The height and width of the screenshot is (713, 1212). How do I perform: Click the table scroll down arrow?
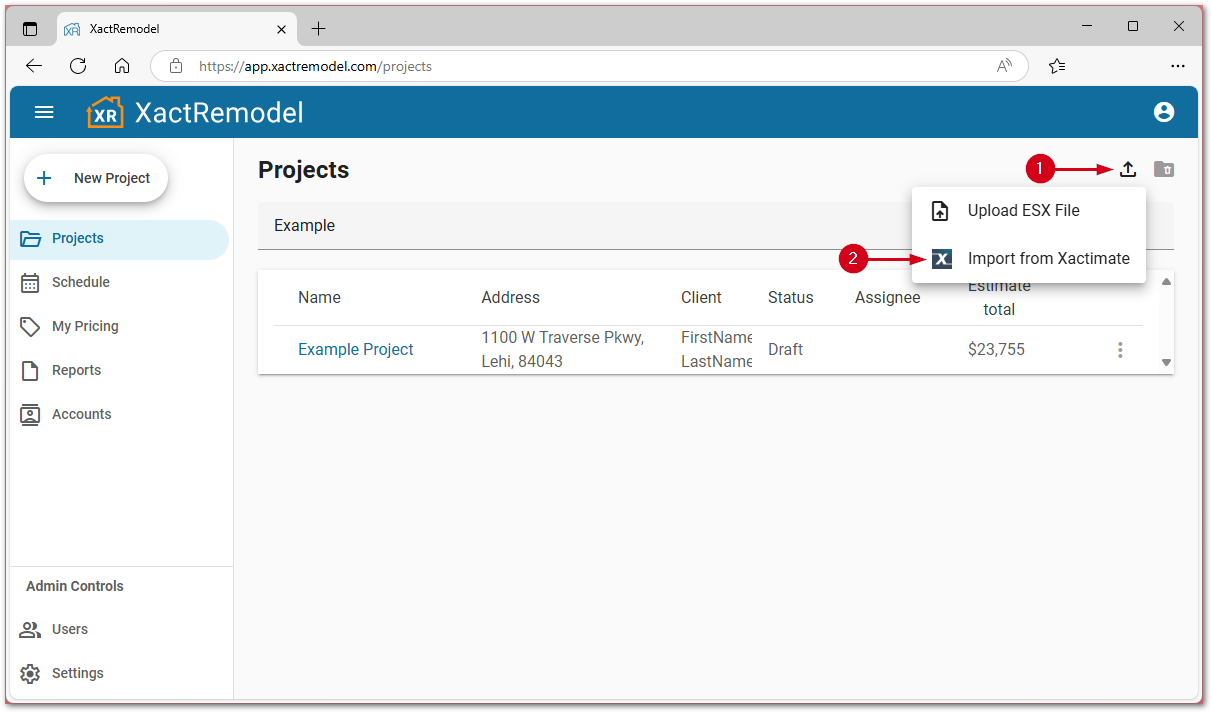(x=1166, y=362)
